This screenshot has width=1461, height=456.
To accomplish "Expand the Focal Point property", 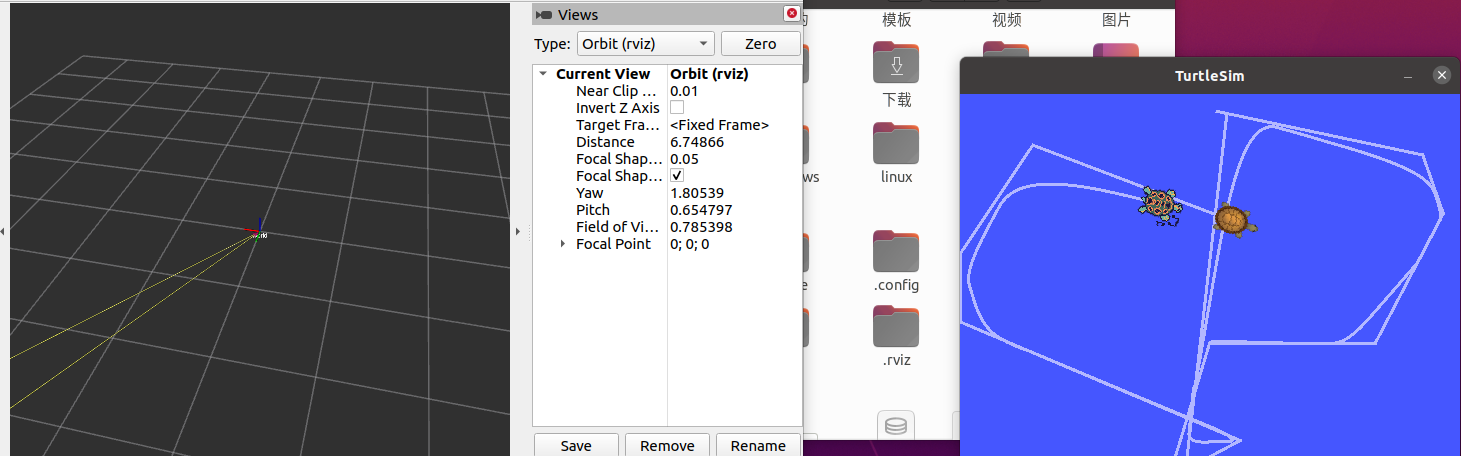I will 563,244.
